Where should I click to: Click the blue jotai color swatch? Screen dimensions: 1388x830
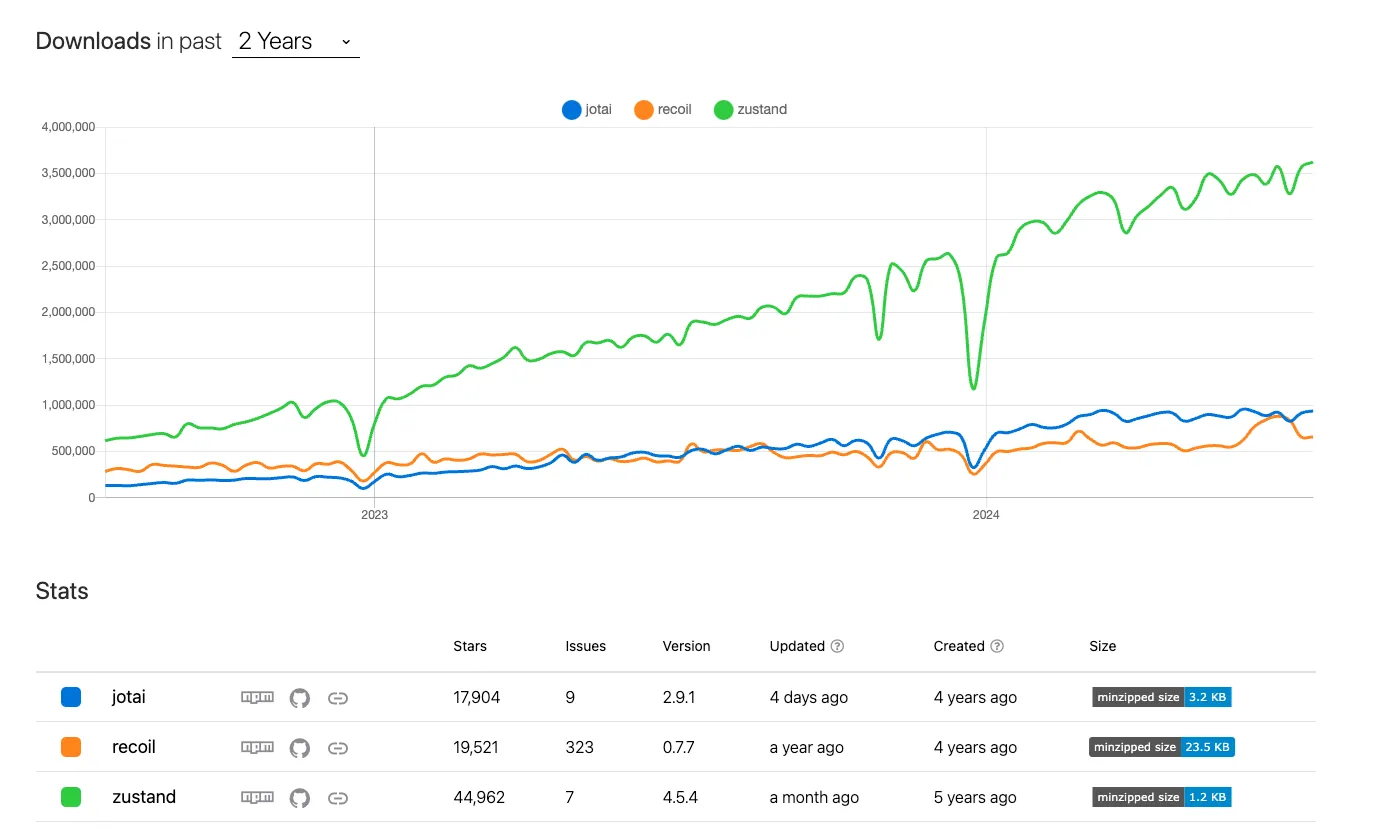click(x=71, y=697)
